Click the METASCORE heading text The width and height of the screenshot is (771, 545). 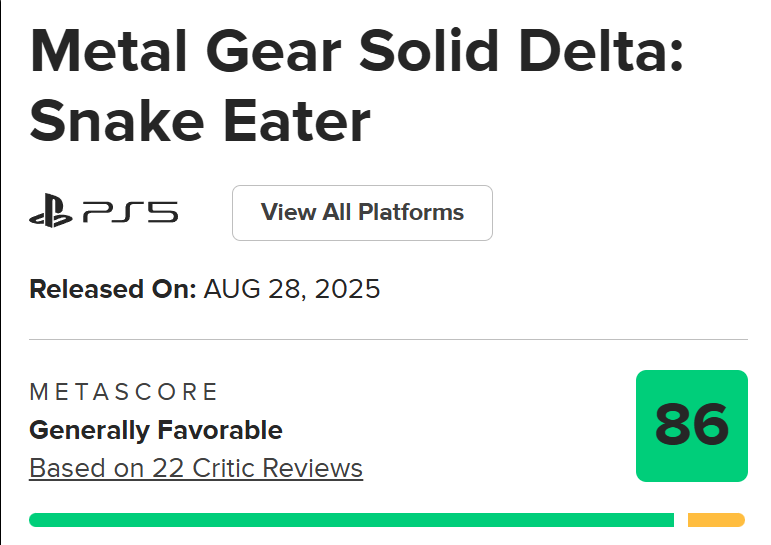[124, 391]
